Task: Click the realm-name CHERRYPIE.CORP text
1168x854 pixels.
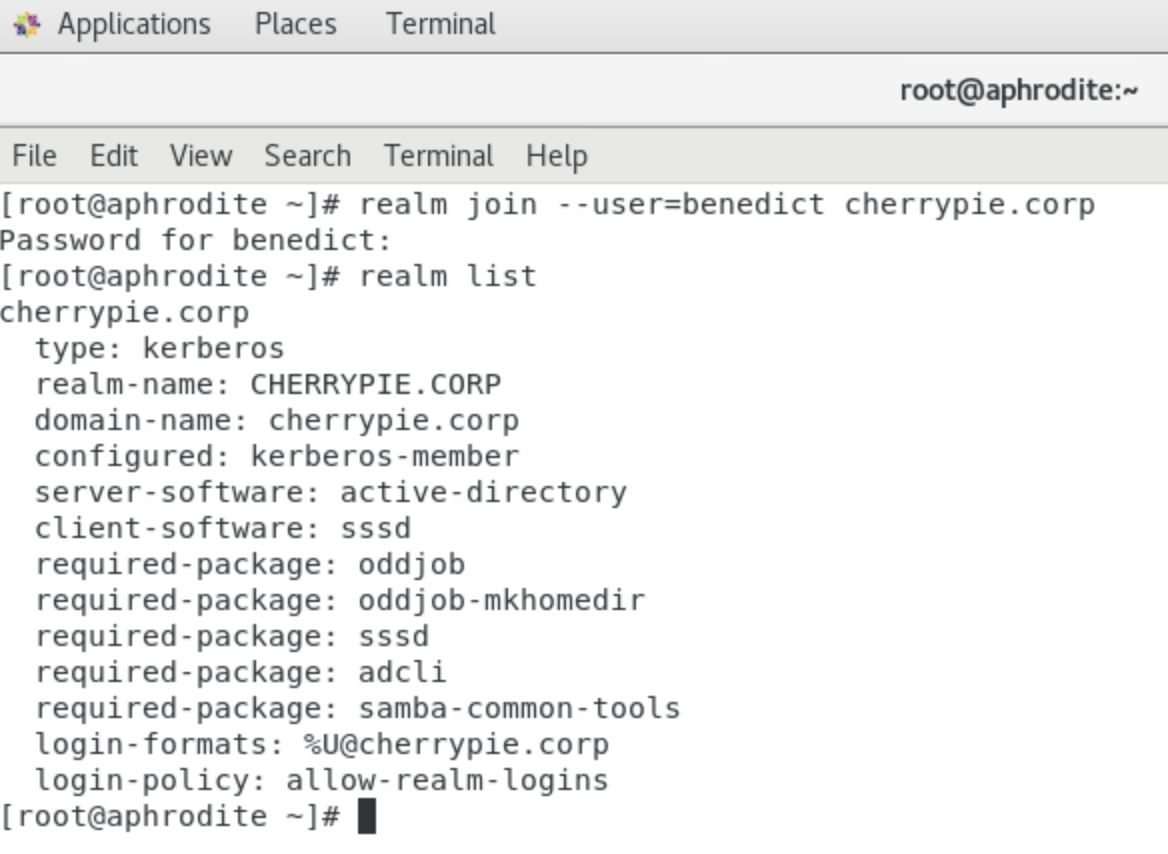Action: pyautogui.click(x=375, y=384)
